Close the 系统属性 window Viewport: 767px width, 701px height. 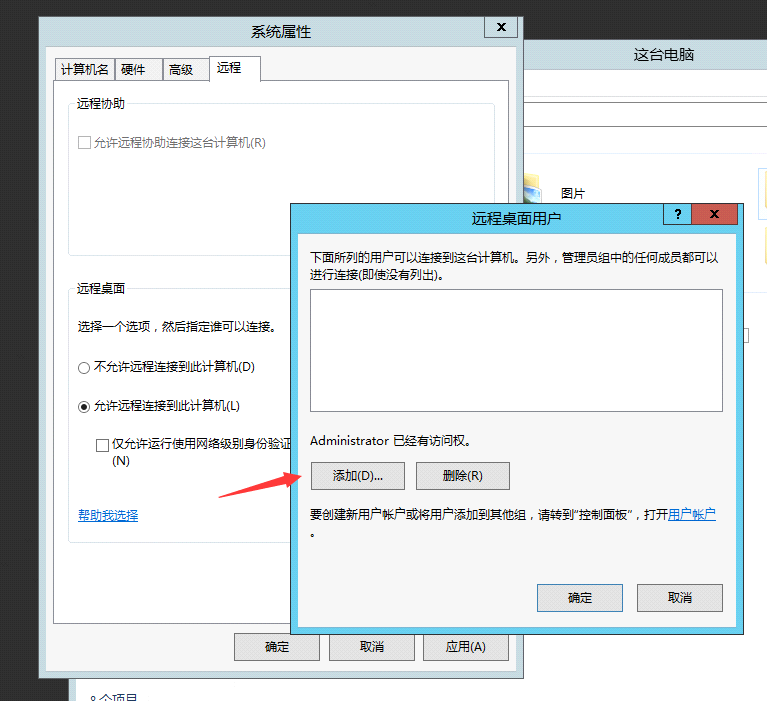point(501,28)
